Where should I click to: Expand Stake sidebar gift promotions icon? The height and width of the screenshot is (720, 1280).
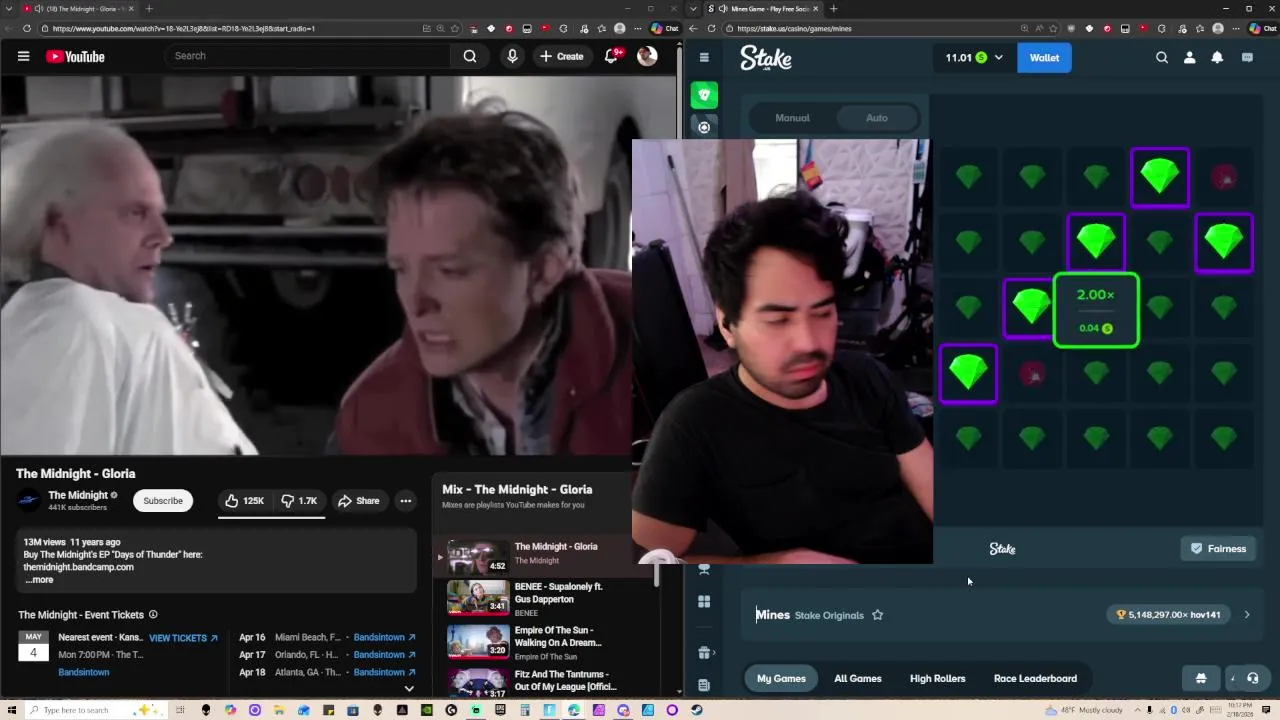pos(704,653)
